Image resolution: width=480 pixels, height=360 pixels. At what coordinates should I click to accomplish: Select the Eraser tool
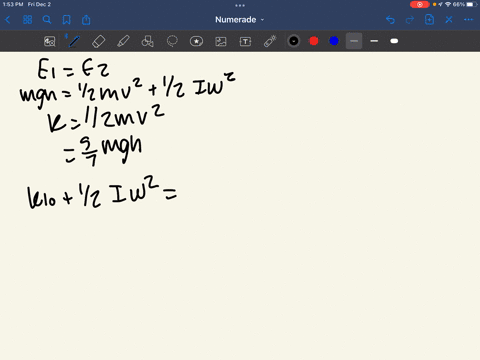pyautogui.click(x=98, y=41)
